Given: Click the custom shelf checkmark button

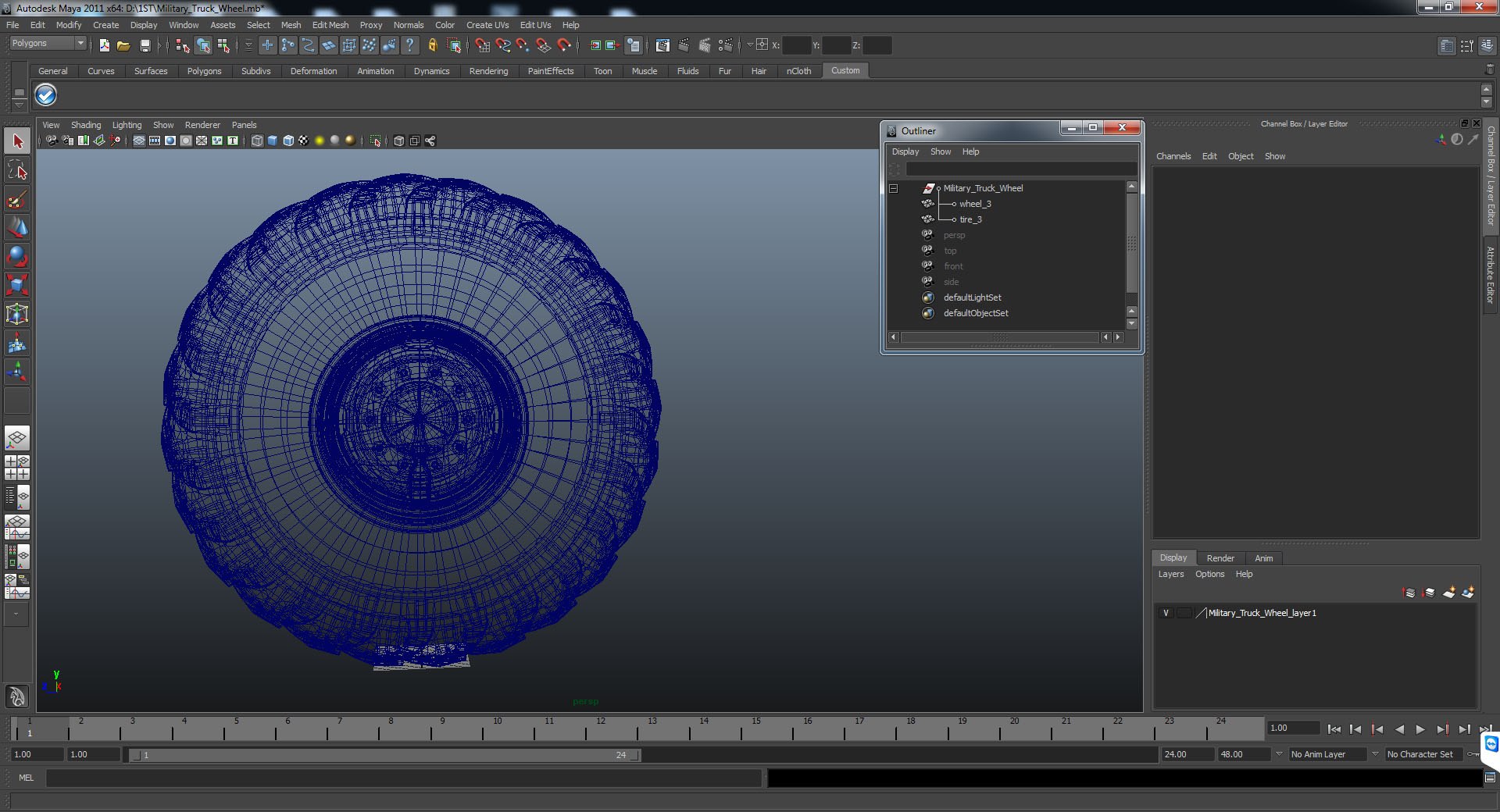Looking at the screenshot, I should 46,94.
